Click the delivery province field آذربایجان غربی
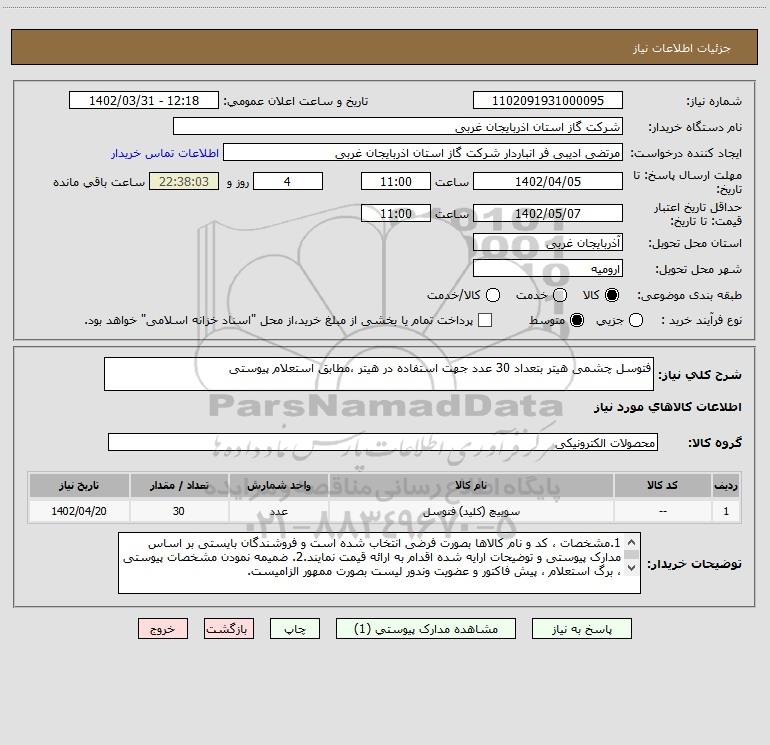The image size is (770, 745). pos(548,243)
